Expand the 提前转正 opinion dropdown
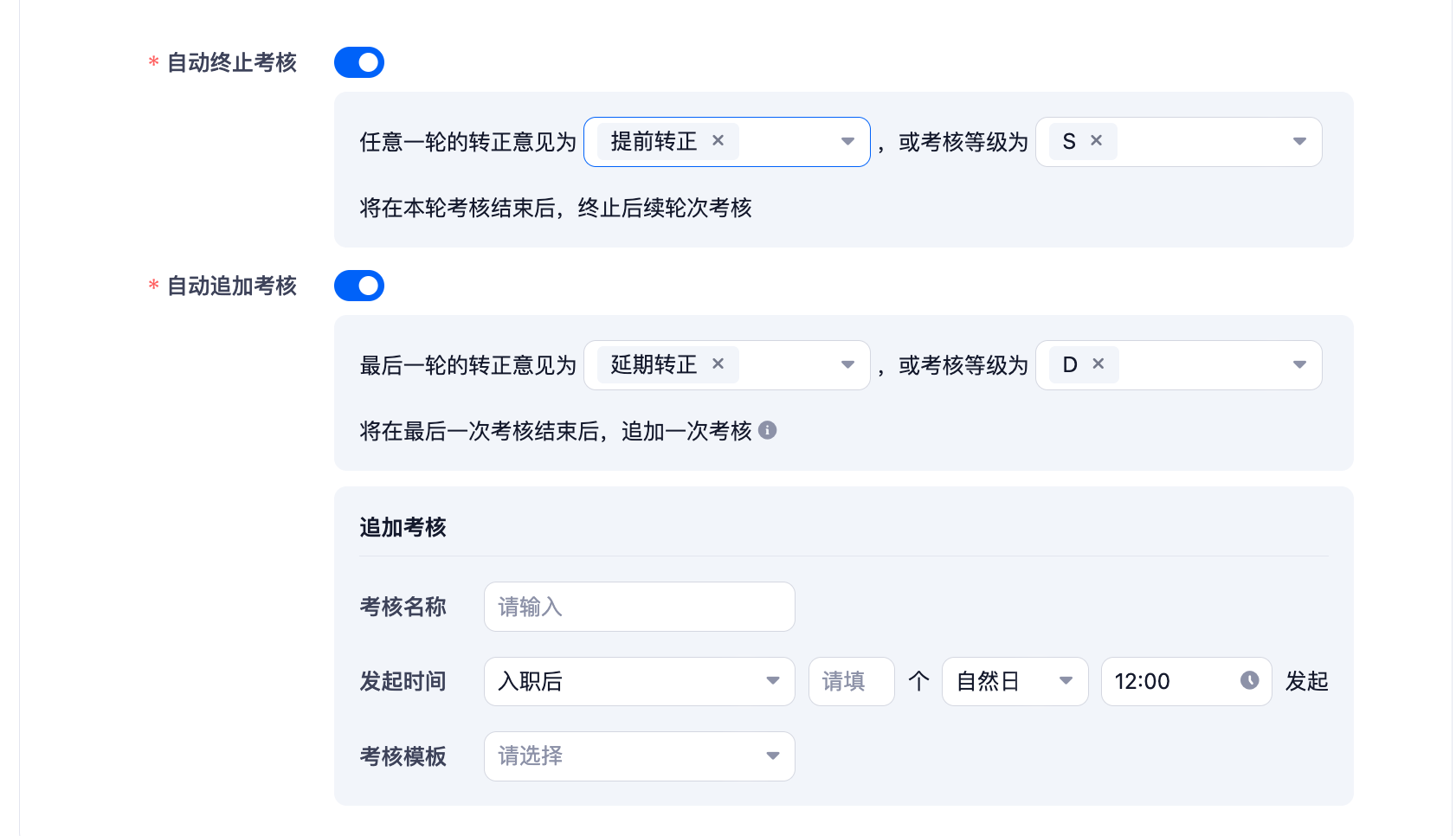 [x=847, y=142]
